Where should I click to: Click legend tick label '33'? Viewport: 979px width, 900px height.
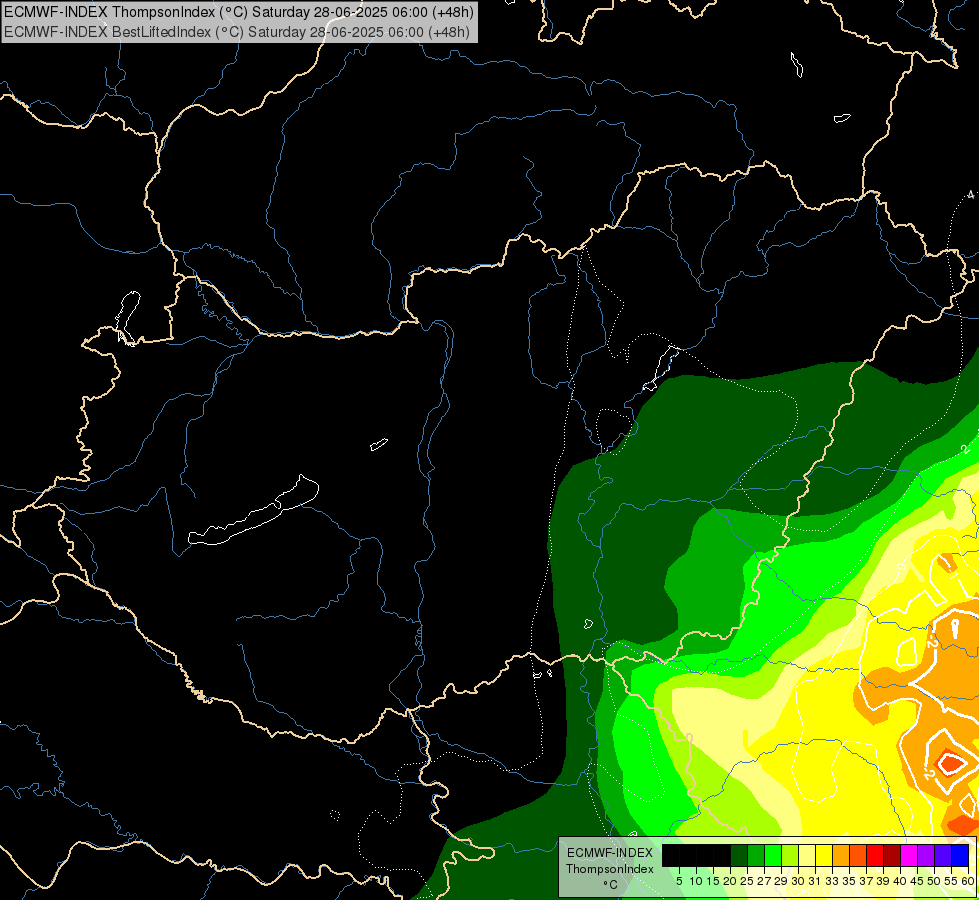[832, 881]
